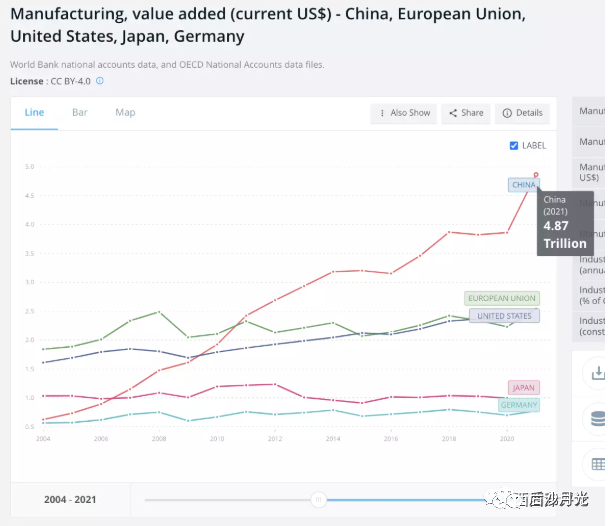
Task: Click the EUROPEAN UNION series label
Action: 502,298
